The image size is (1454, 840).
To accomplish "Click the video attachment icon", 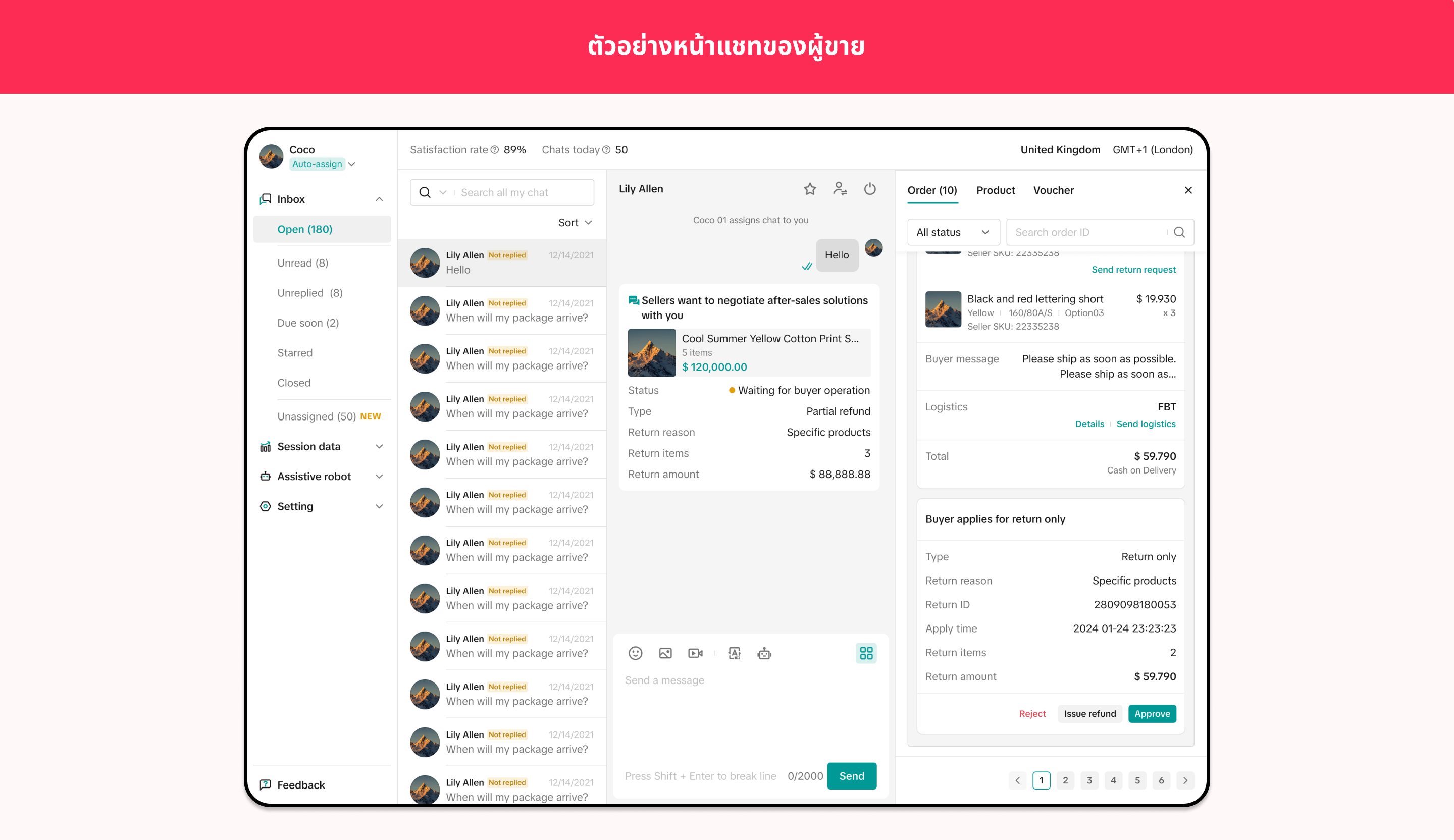I will tap(695, 653).
